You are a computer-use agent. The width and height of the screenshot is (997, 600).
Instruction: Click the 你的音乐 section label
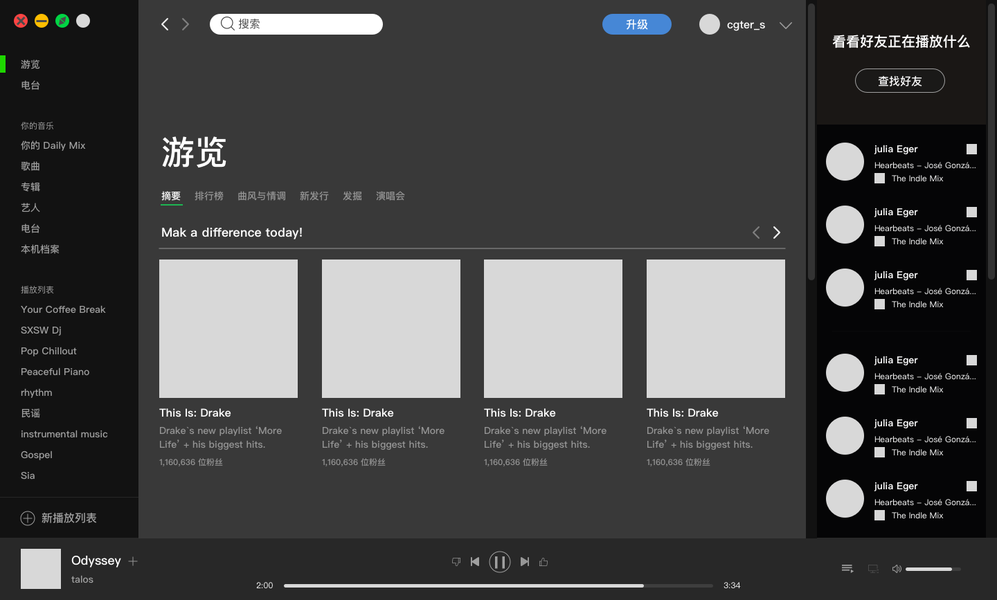pos(37,126)
